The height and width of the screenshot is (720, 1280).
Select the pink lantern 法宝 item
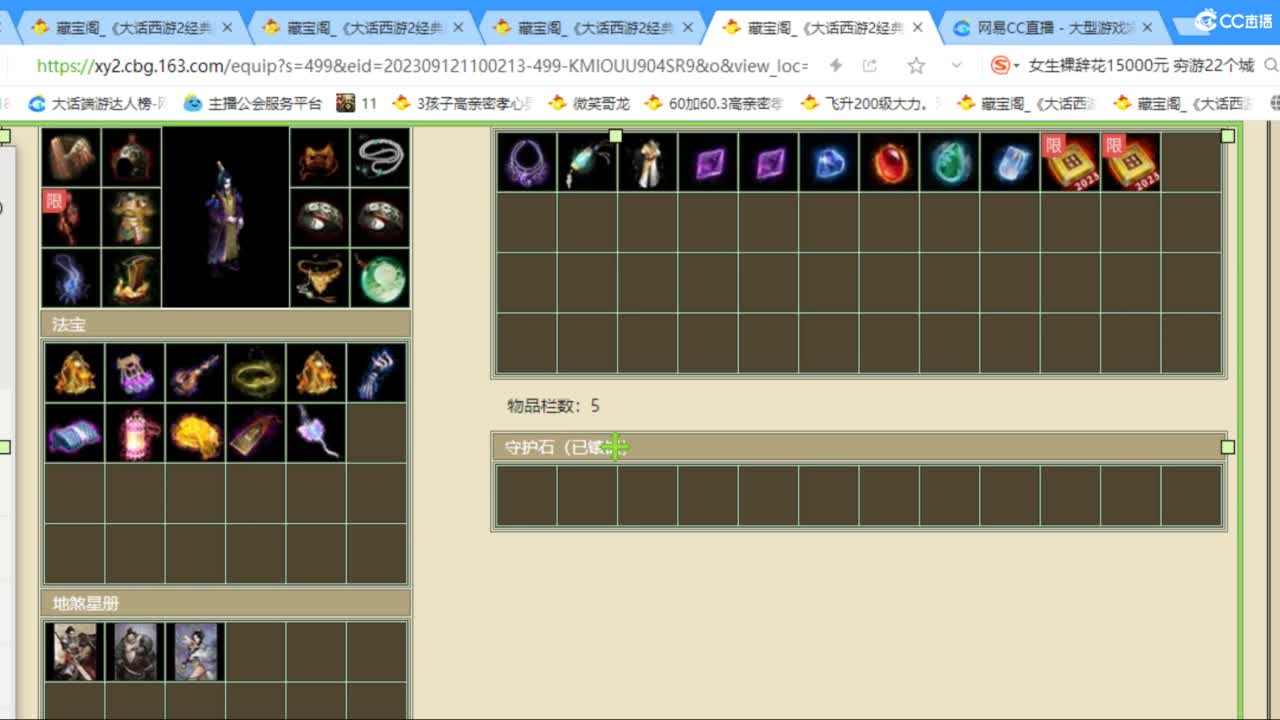click(x=135, y=433)
